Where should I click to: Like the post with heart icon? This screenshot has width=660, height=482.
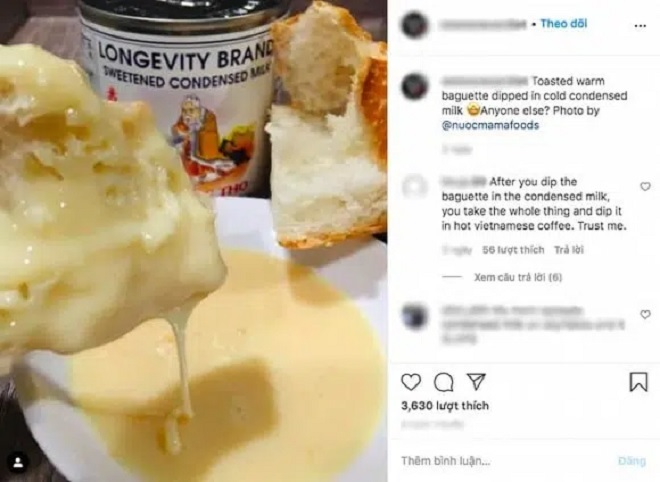coord(411,382)
